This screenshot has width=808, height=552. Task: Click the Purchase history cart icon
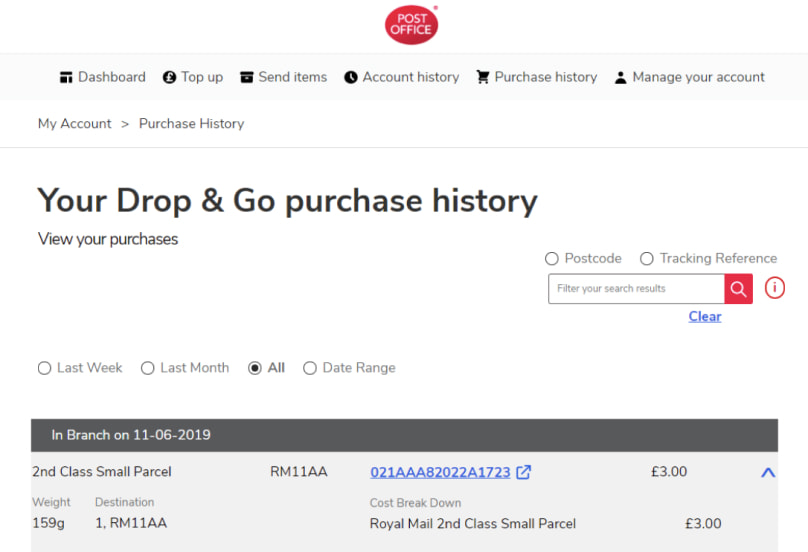(483, 77)
